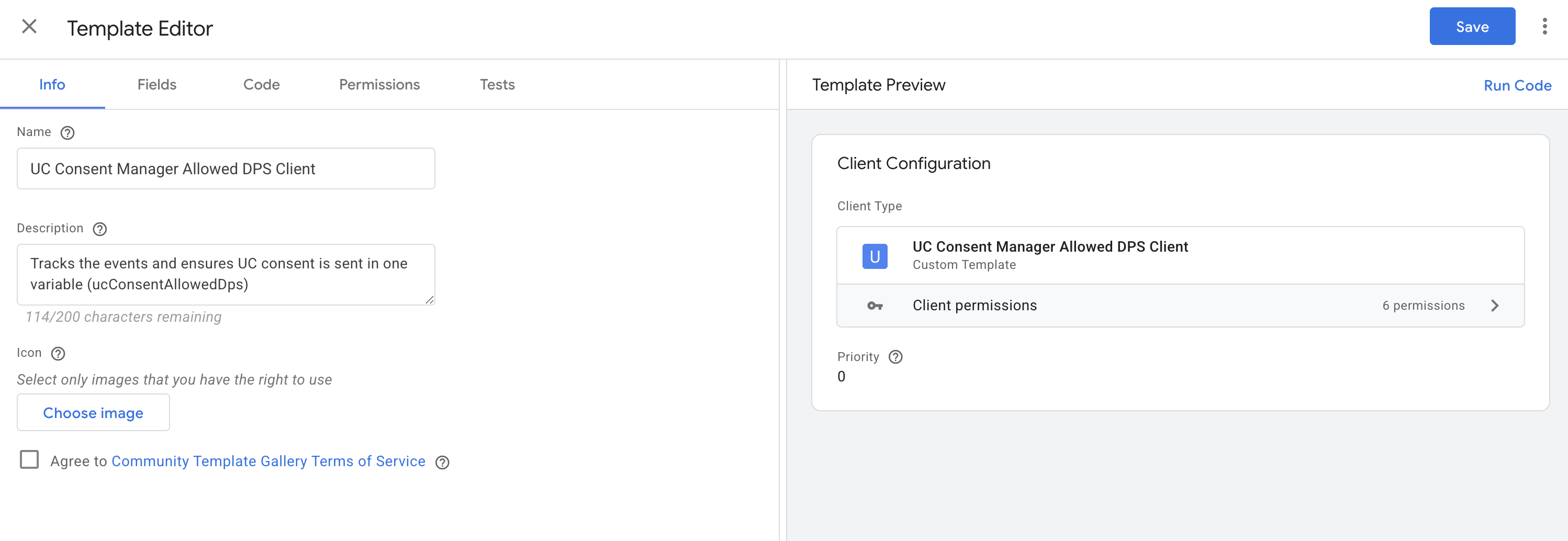Click the help icon beside Terms of Service
Viewport: 1568px width, 541px height.
tap(443, 463)
